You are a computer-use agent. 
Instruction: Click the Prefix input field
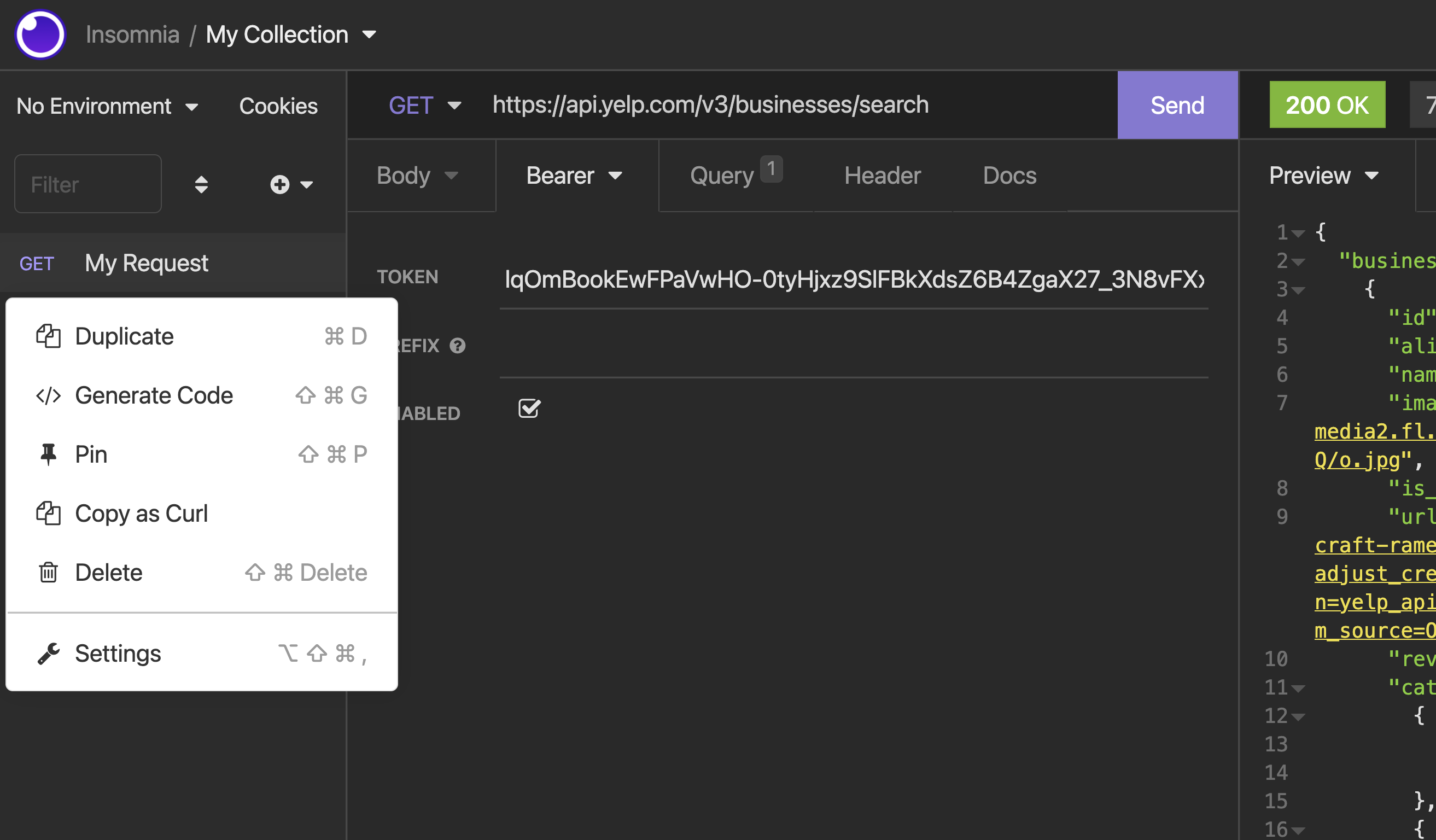[854, 348]
